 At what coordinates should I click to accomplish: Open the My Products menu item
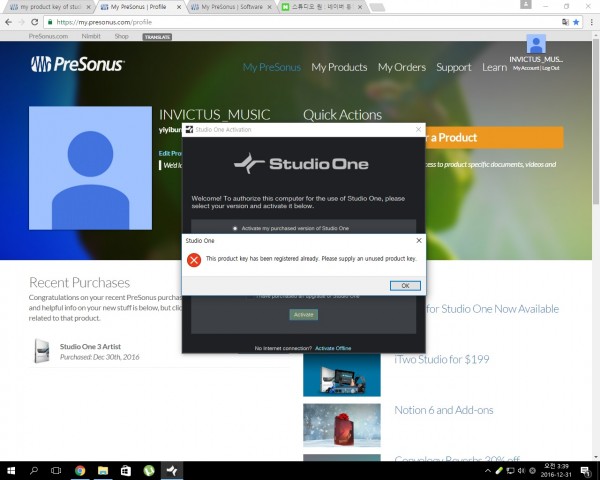339,67
